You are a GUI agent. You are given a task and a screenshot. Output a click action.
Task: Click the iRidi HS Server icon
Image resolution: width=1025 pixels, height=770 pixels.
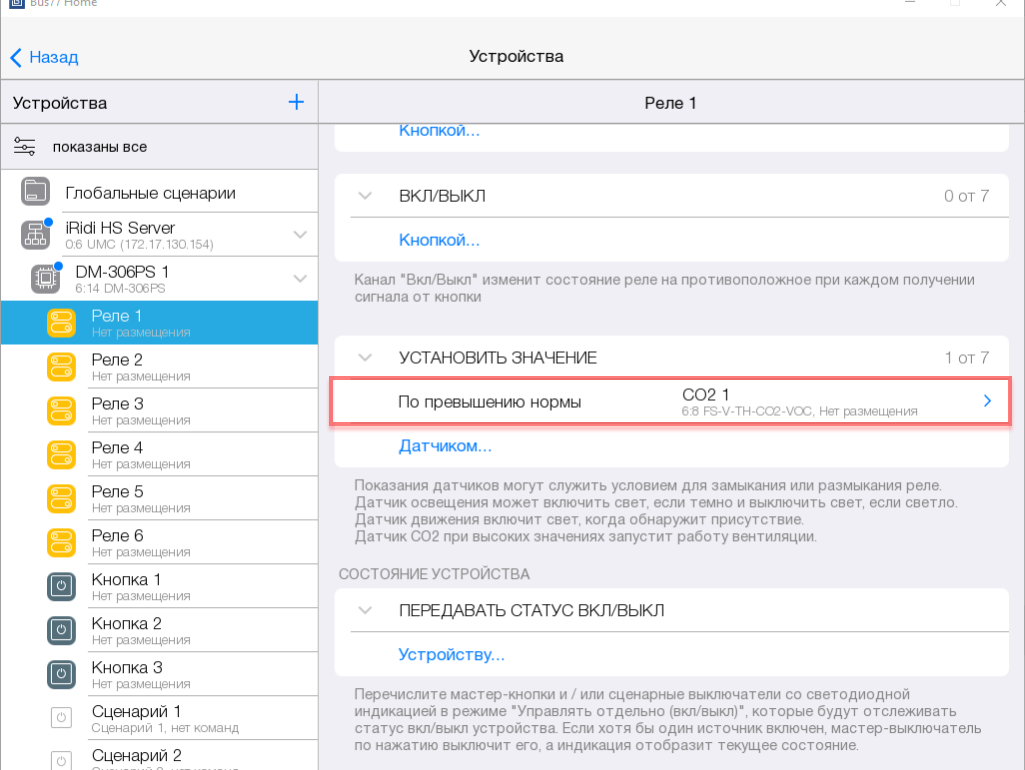tap(35, 235)
